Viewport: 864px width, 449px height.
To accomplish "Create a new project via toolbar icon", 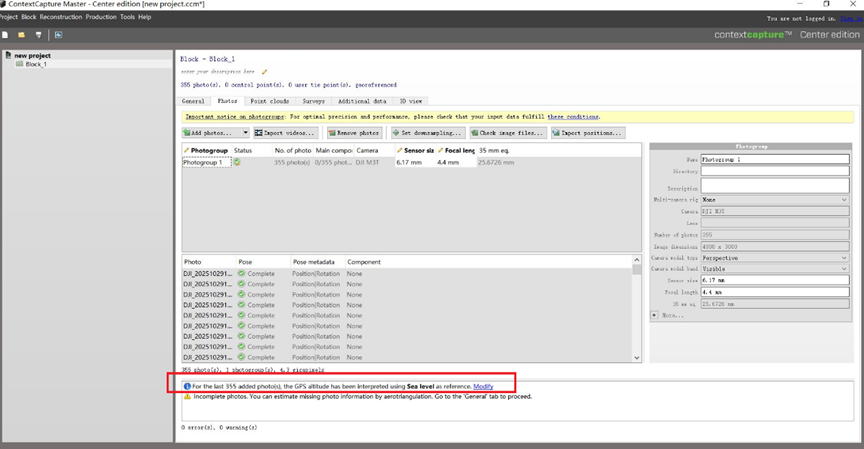I will 5,35.
